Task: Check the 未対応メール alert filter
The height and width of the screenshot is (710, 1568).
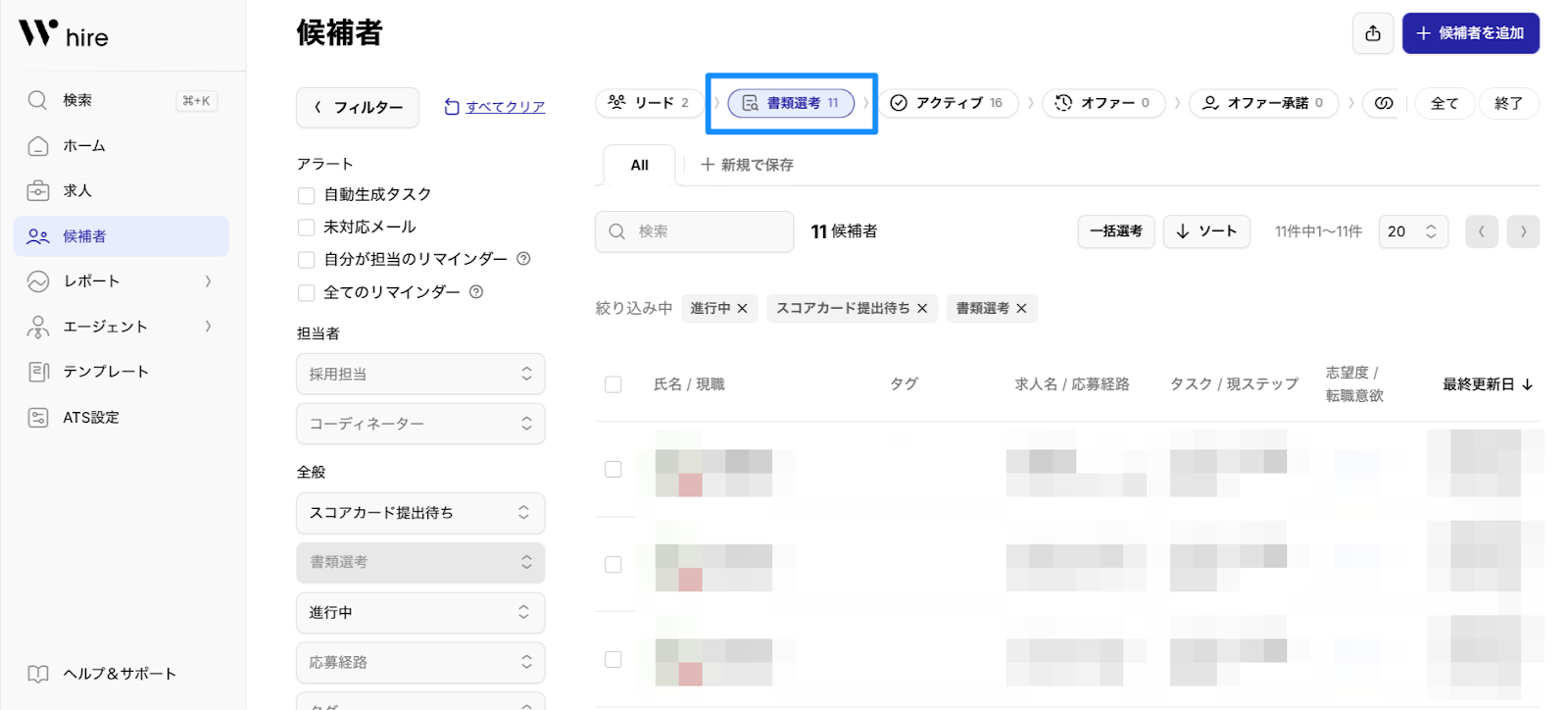Action: (x=307, y=228)
